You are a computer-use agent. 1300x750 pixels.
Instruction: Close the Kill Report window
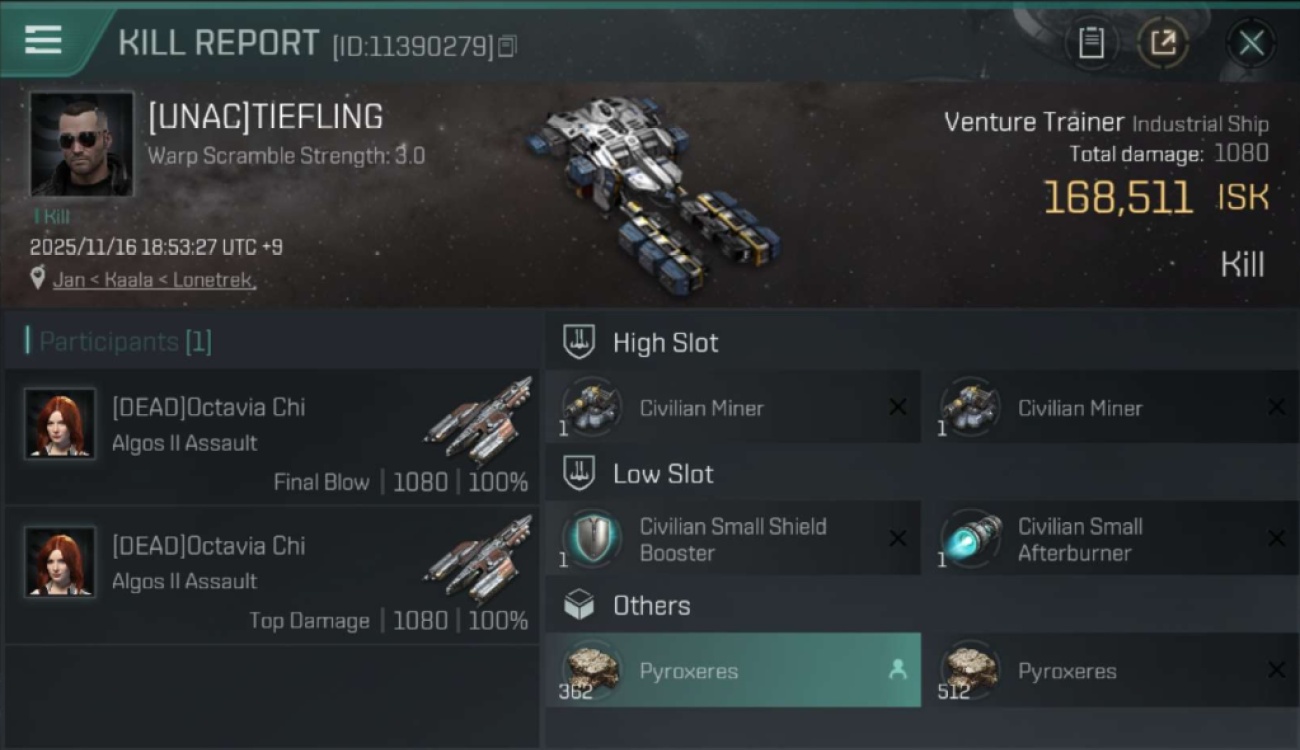pyautogui.click(x=1251, y=43)
